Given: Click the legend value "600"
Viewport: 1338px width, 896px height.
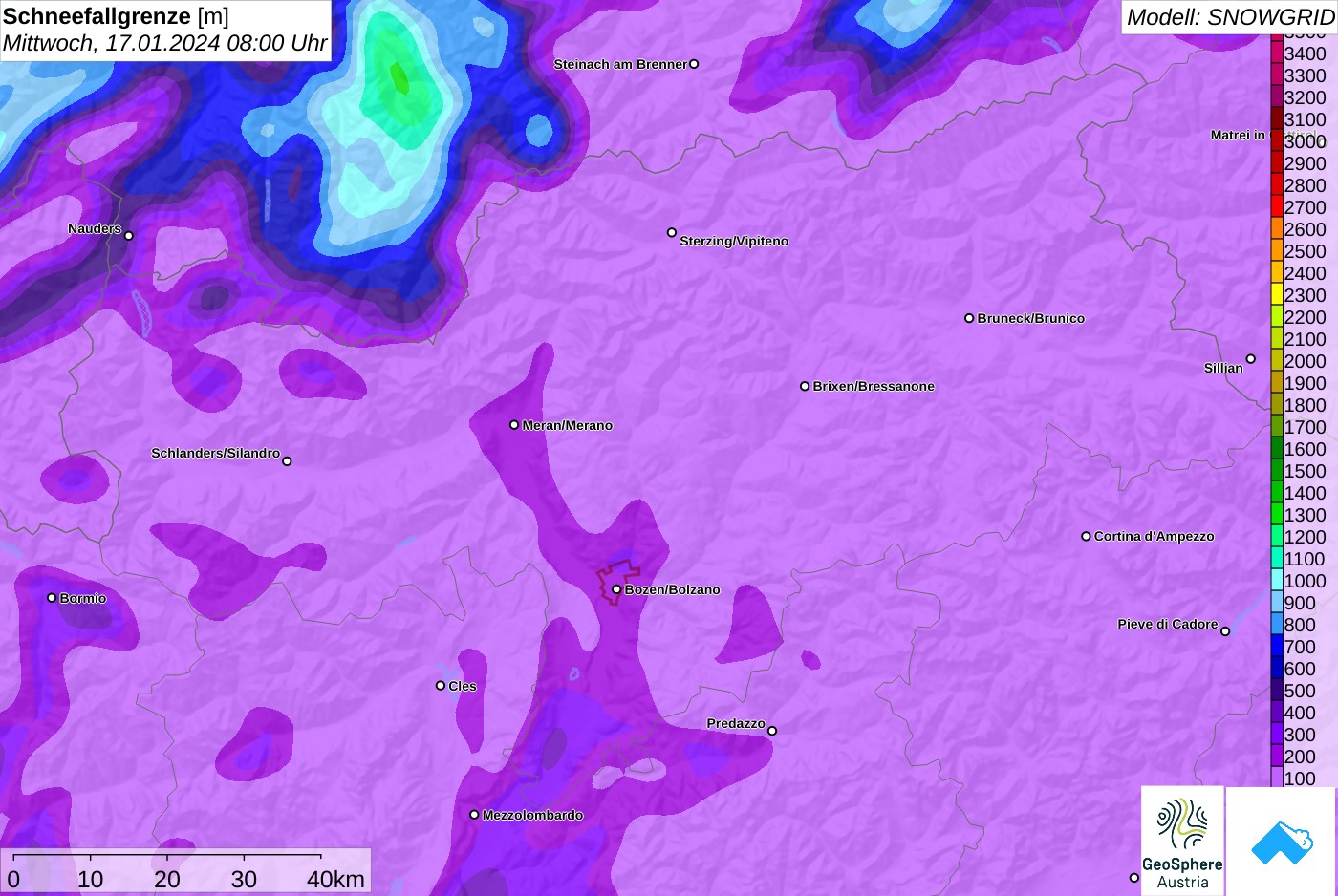Looking at the screenshot, I should pyautogui.click(x=1300, y=669).
